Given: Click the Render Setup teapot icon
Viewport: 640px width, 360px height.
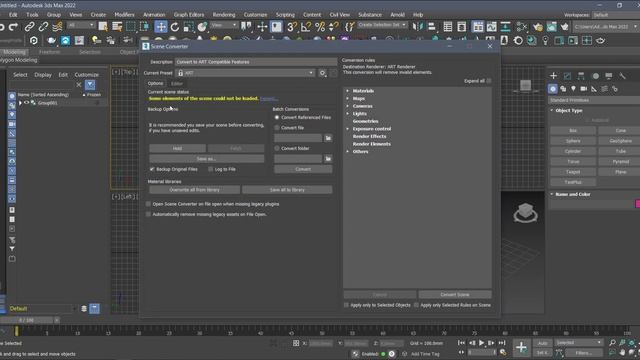Looking at the screenshot, I should tap(538, 27).
